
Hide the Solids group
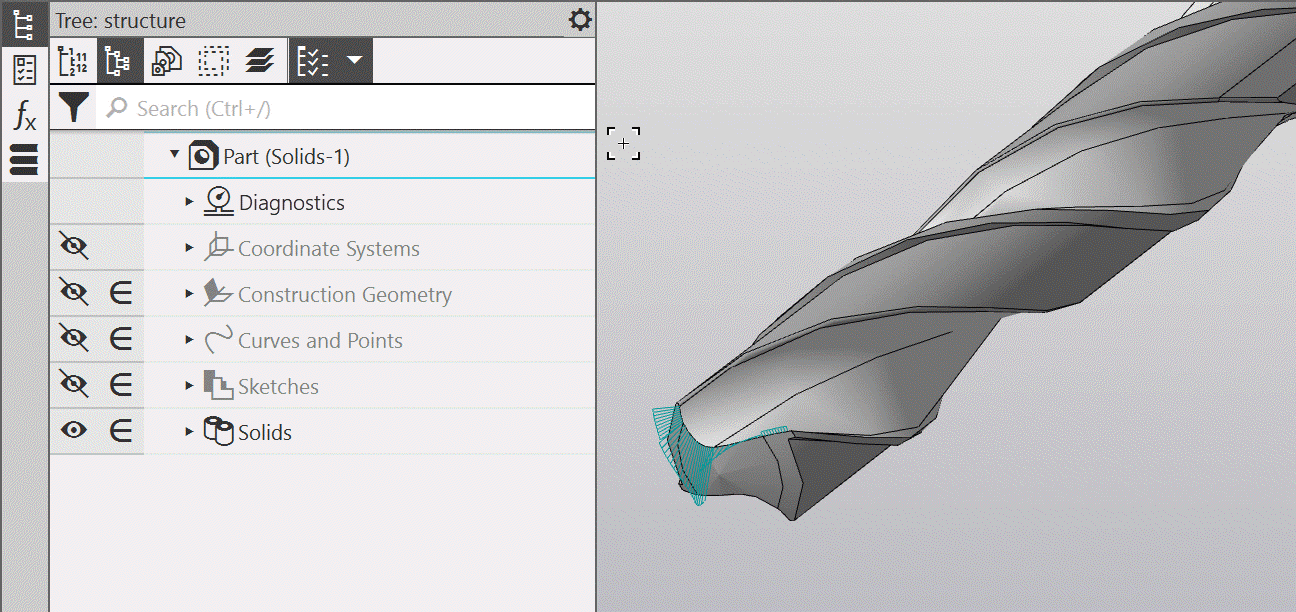point(74,431)
